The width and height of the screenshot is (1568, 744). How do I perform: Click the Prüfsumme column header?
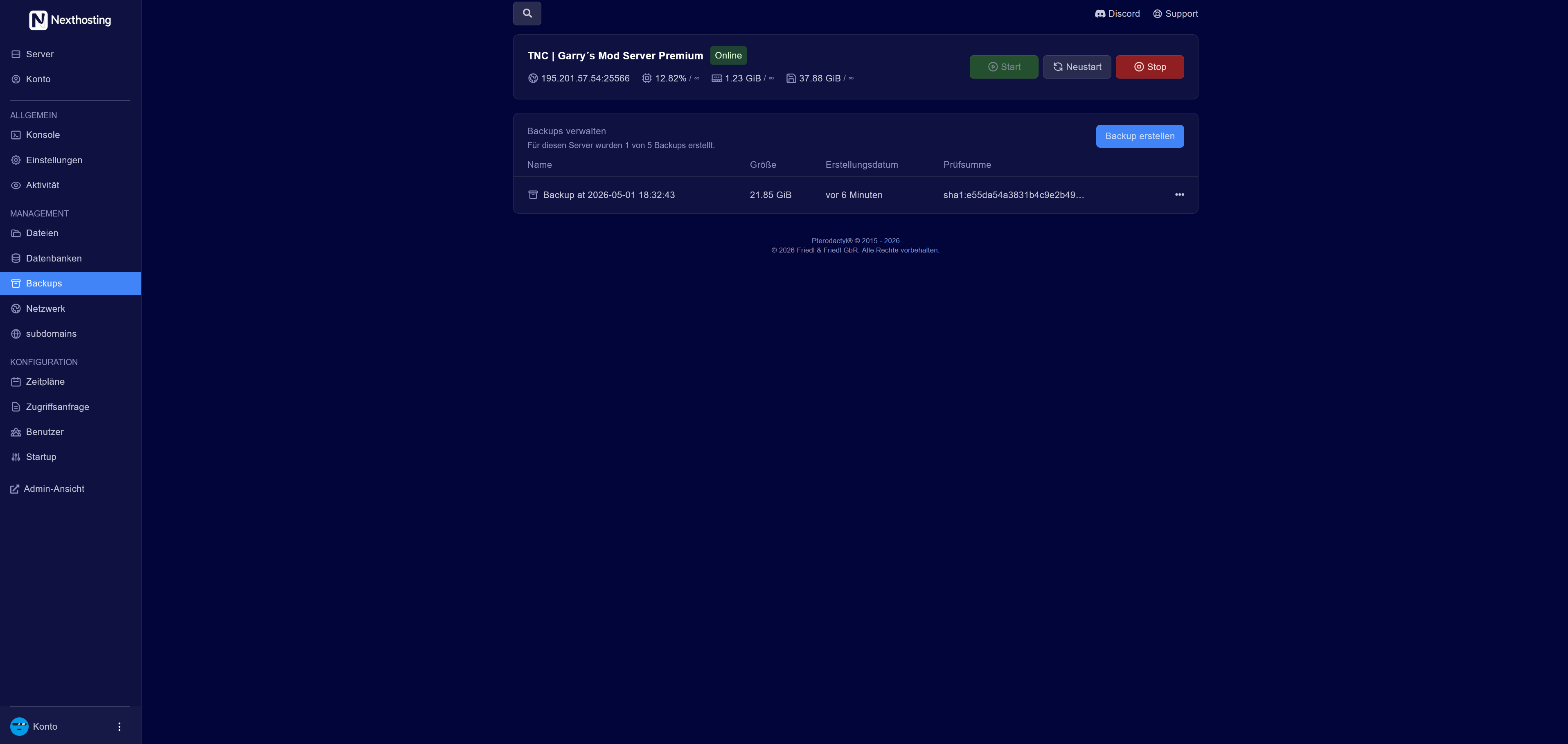point(966,165)
